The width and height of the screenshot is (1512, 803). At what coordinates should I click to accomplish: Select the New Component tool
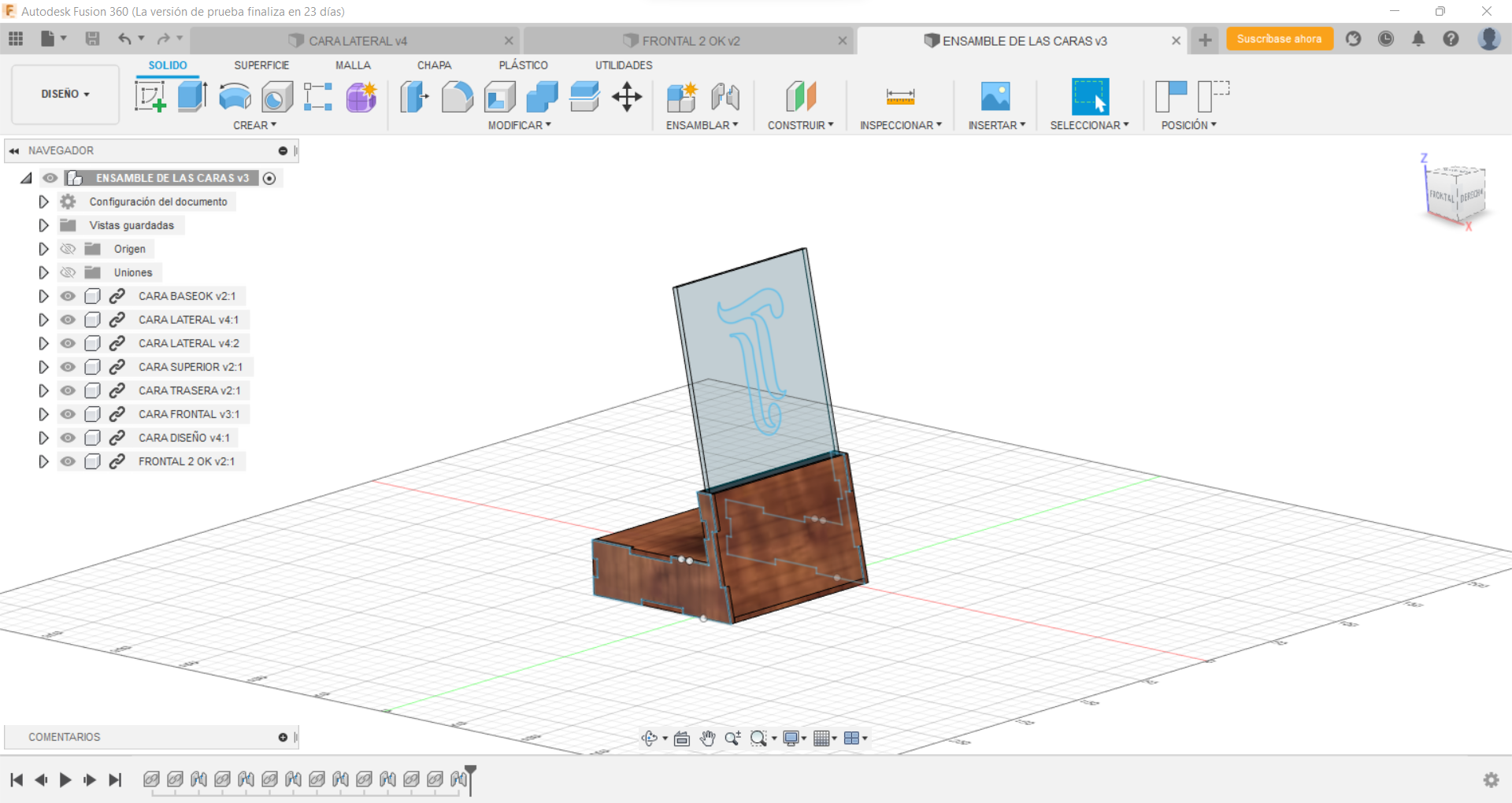(x=682, y=97)
